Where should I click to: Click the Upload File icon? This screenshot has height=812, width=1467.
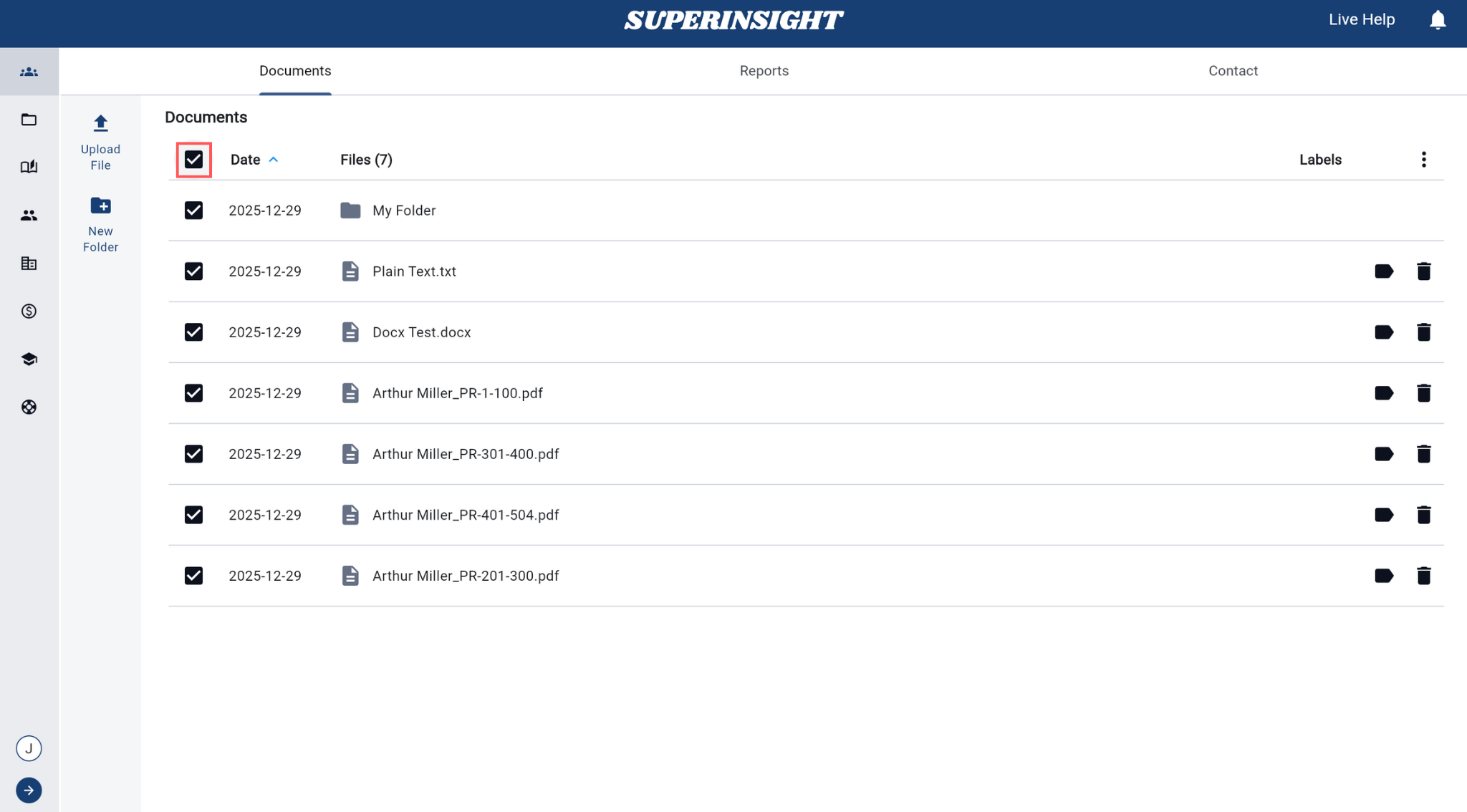click(100, 124)
